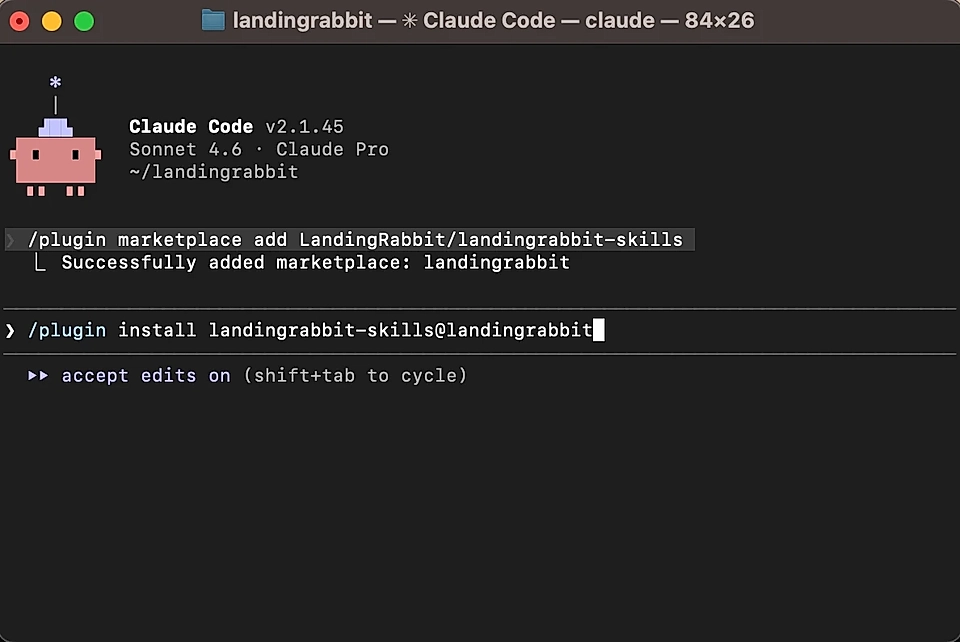This screenshot has height=642, width=960.
Task: Expand the Successfully added marketplace result line
Action: [316, 262]
